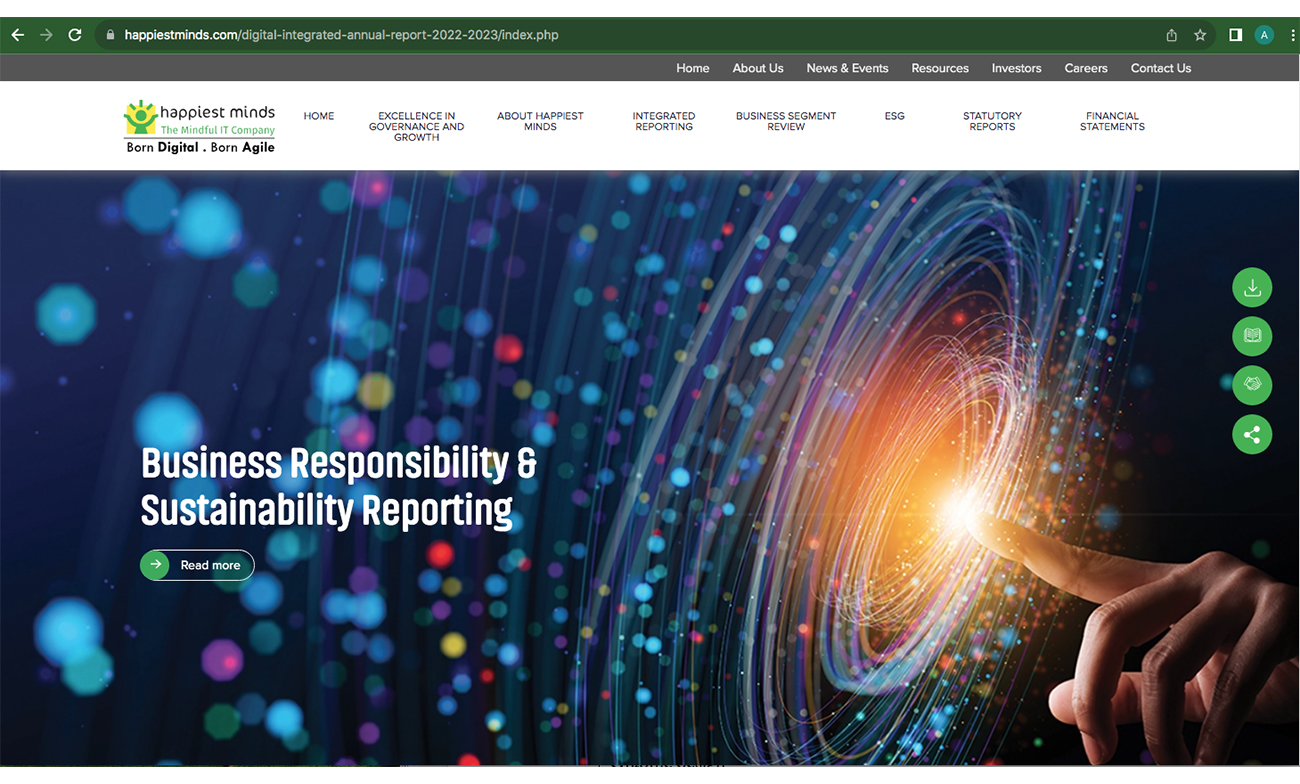Open the ESG navigation item

pyautogui.click(x=894, y=116)
